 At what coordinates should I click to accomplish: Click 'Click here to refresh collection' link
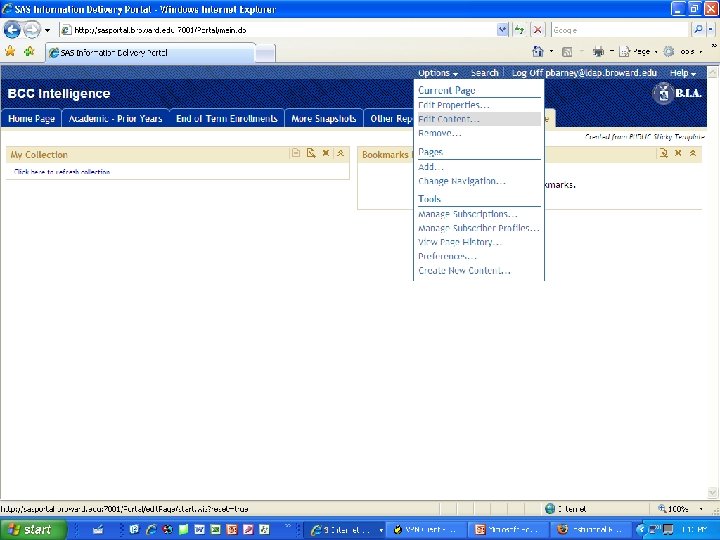[62, 172]
